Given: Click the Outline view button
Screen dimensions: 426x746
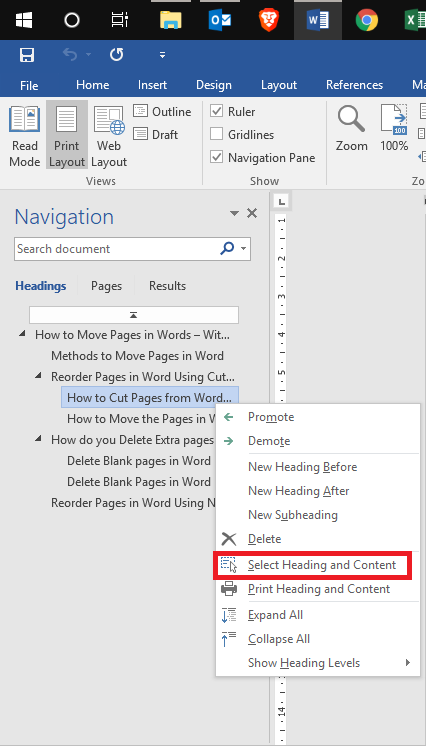Looking at the screenshot, I should point(162,112).
